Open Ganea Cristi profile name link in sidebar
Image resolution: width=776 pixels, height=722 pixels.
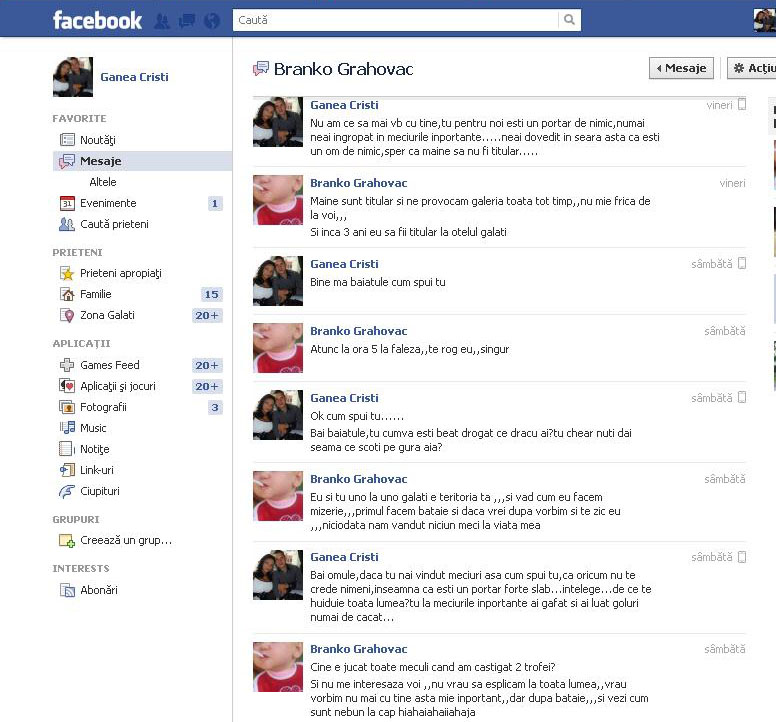click(x=134, y=77)
